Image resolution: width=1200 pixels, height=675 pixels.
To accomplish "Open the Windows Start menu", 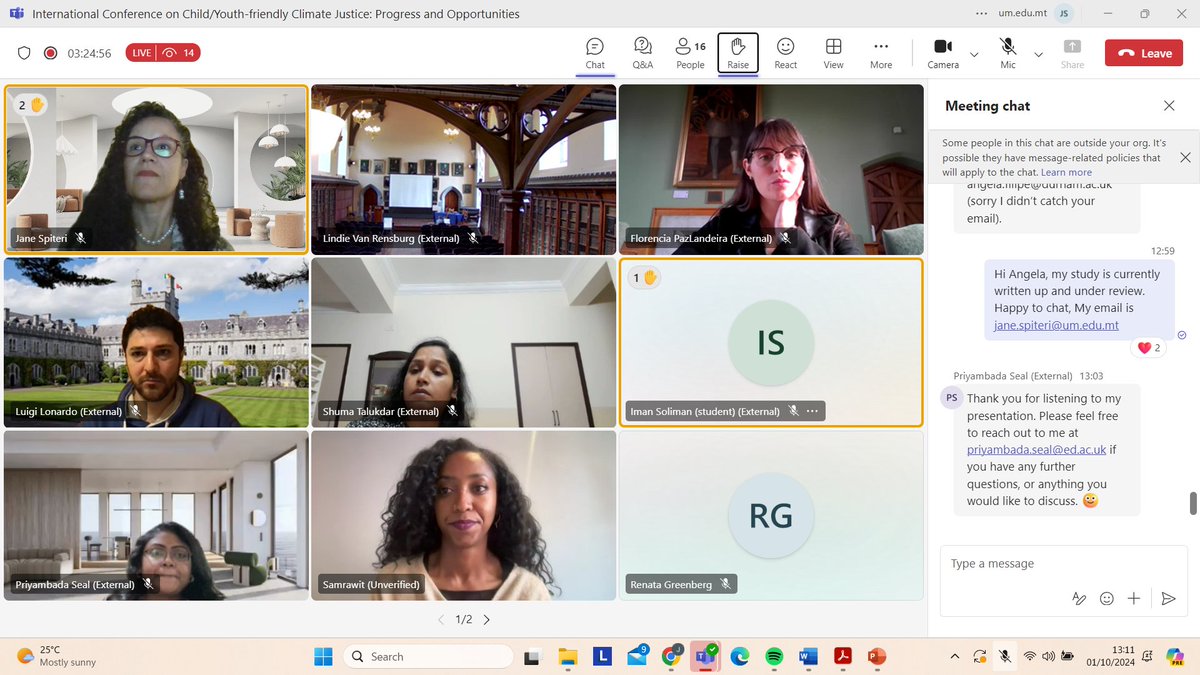I will [323, 656].
